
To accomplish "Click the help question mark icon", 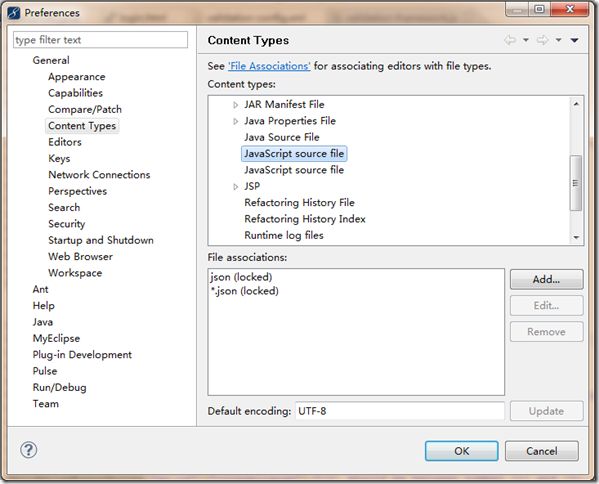I will [29, 450].
